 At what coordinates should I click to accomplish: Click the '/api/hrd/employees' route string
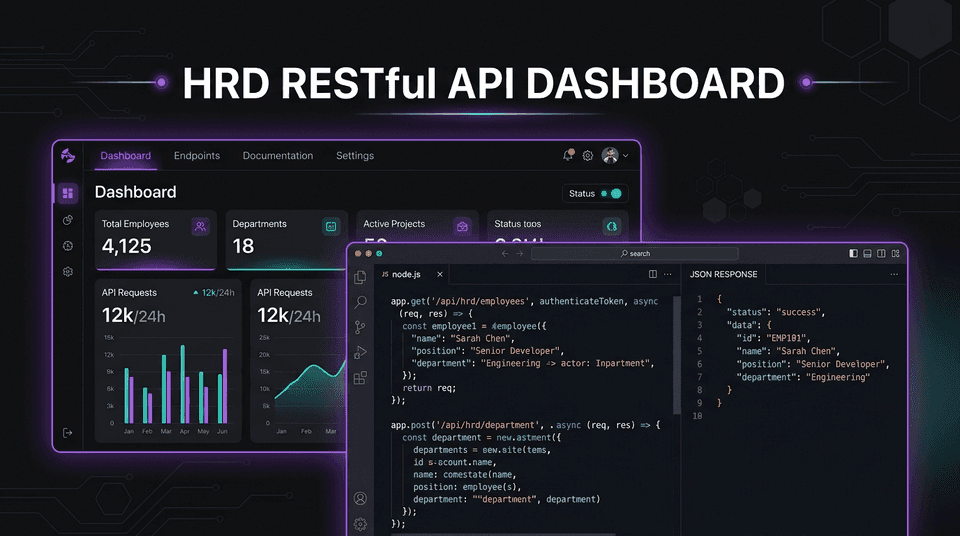(480, 301)
